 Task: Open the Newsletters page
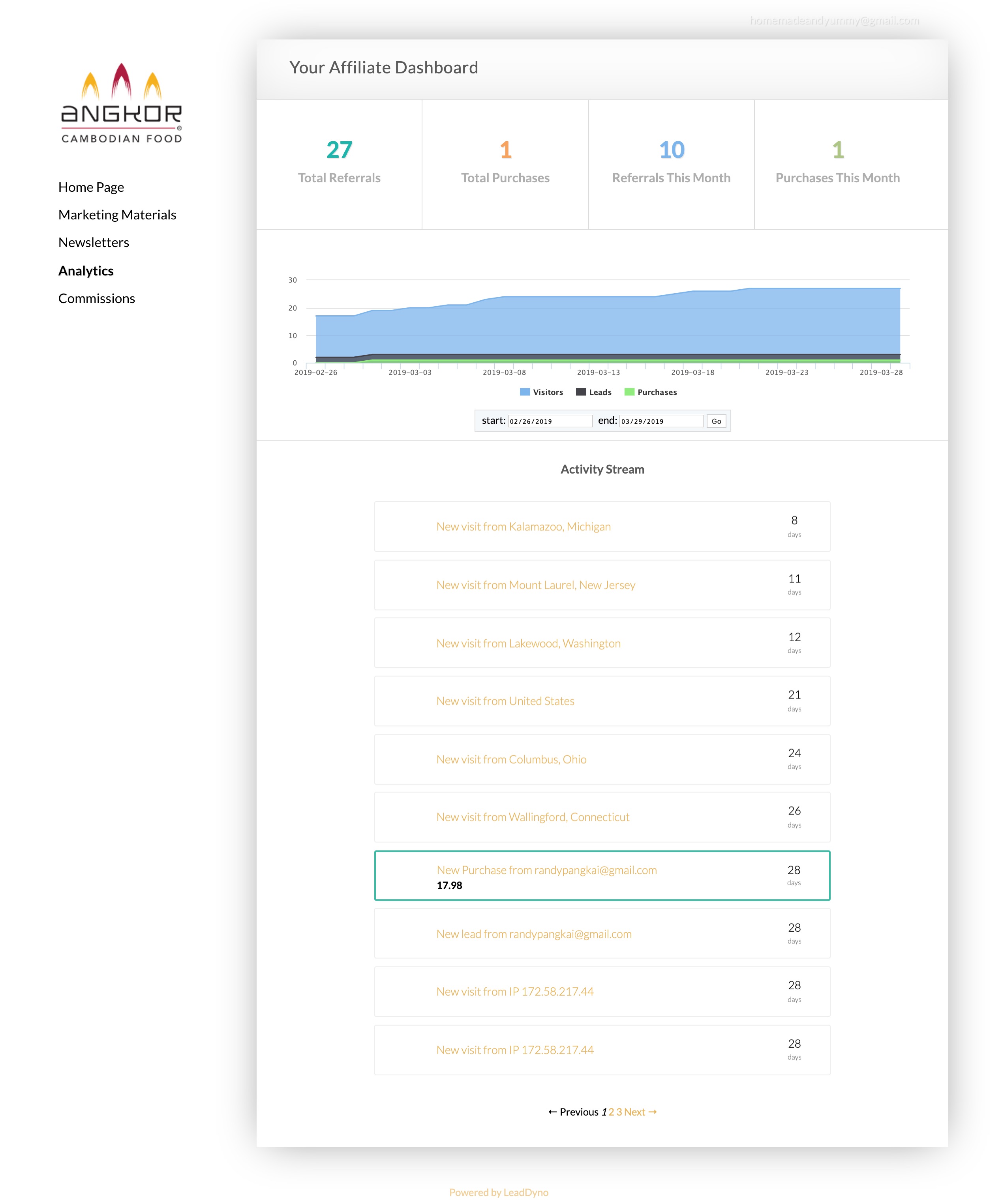94,243
